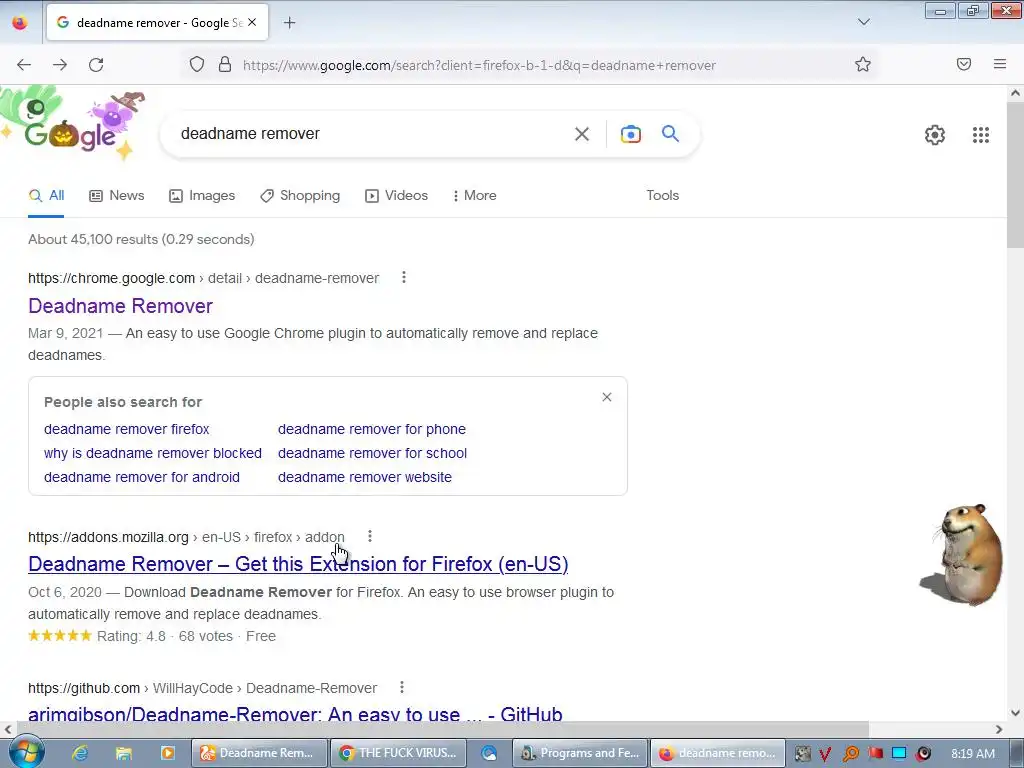Open the Google apps grid

[980, 135]
